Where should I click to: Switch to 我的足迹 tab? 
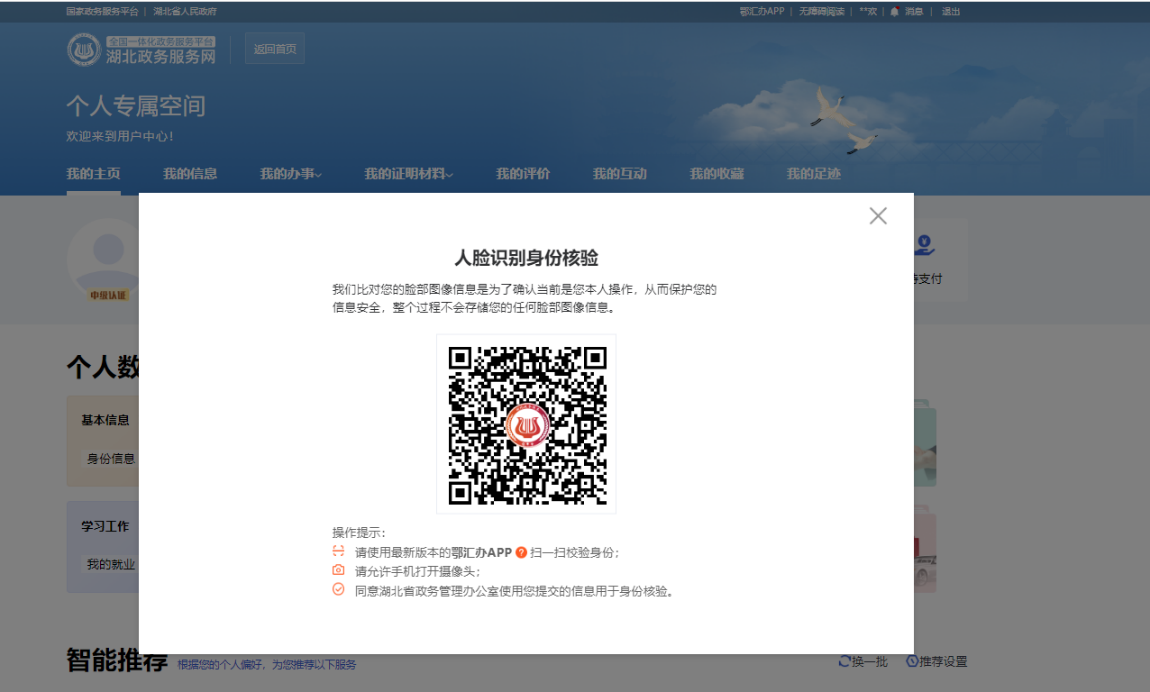click(x=813, y=174)
